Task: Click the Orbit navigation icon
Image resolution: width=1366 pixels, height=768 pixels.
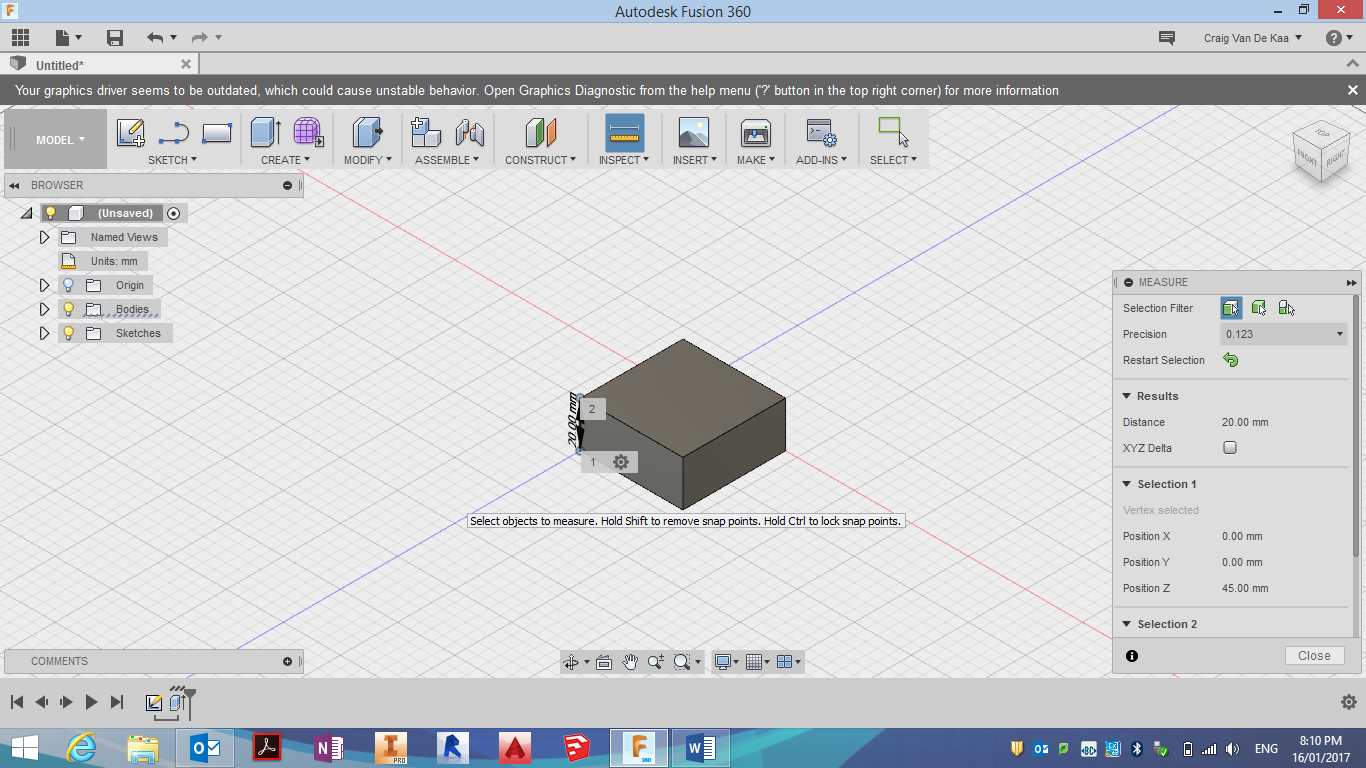Action: [x=571, y=662]
